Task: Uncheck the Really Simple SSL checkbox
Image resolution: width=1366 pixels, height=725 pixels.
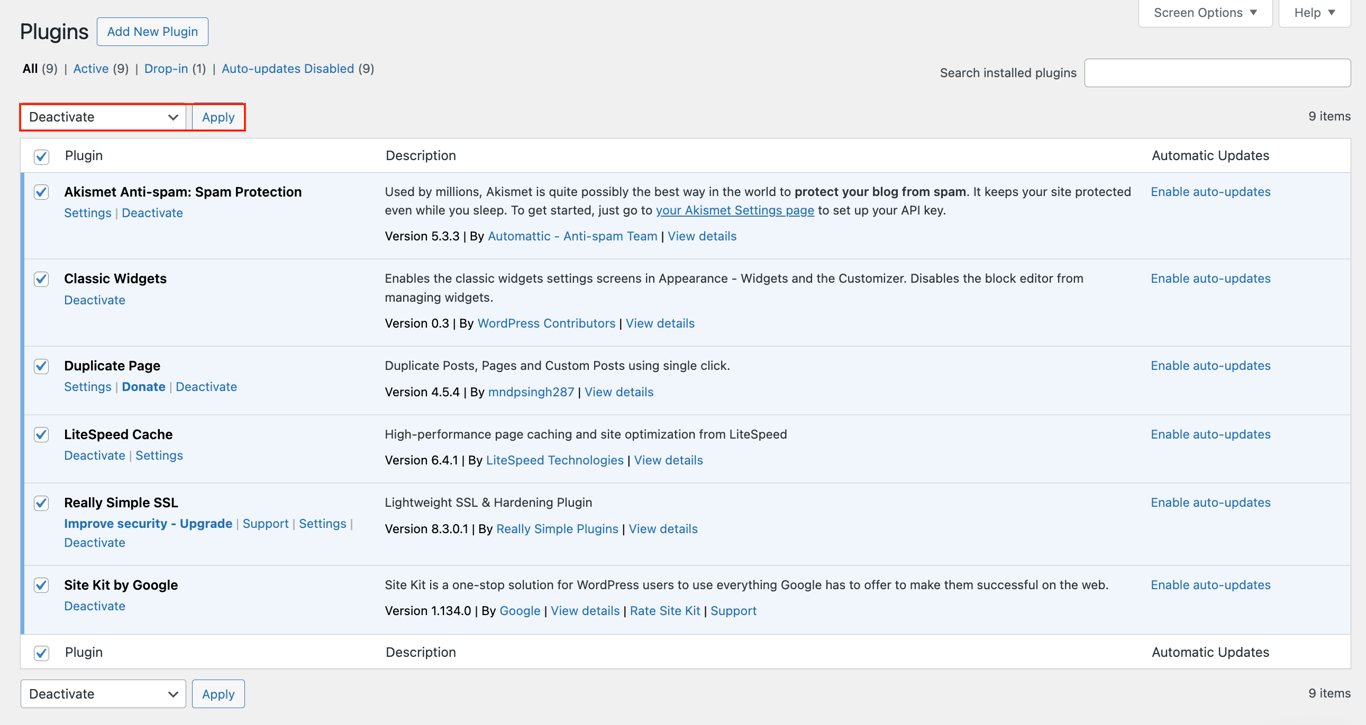Action: (x=41, y=503)
